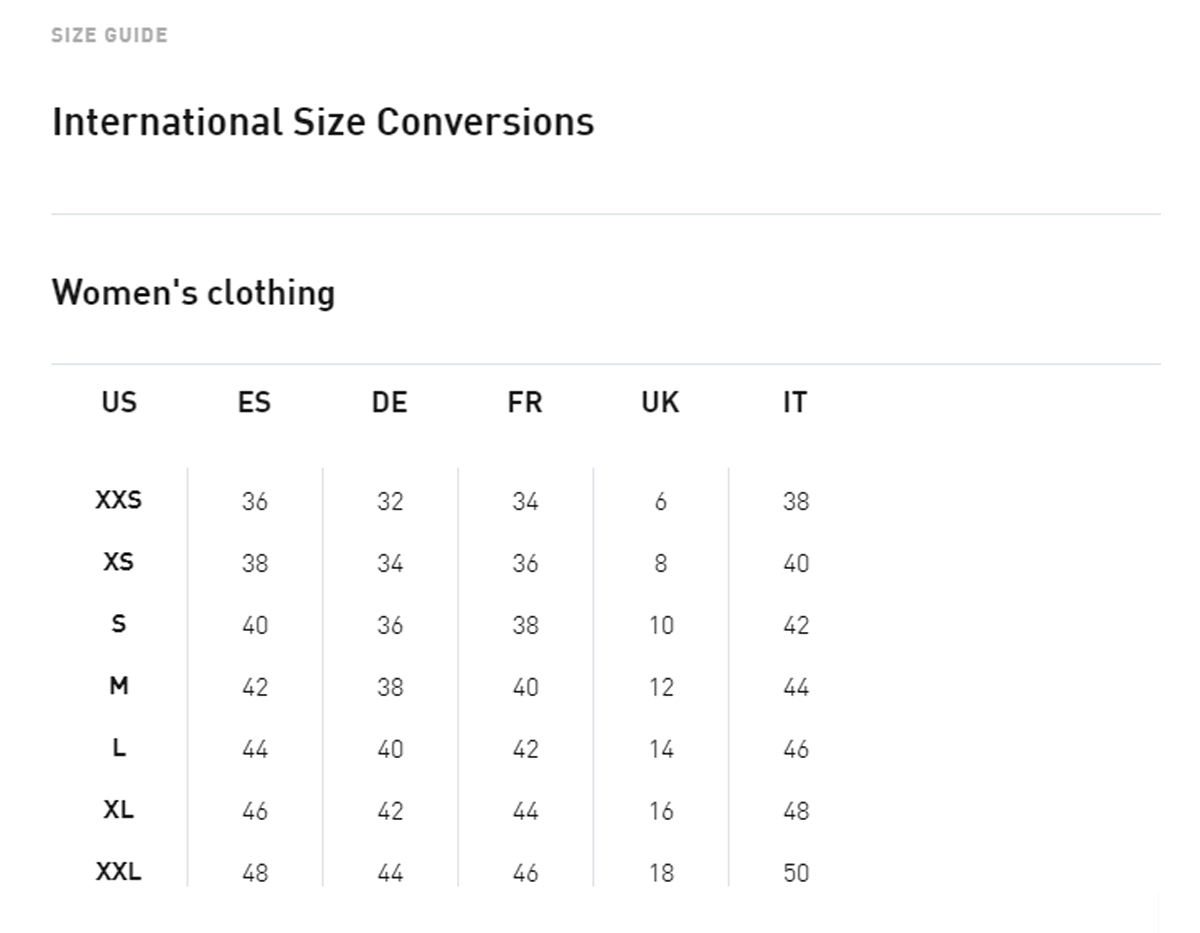
Task: Select the XXS size row label
Action: coord(119,500)
